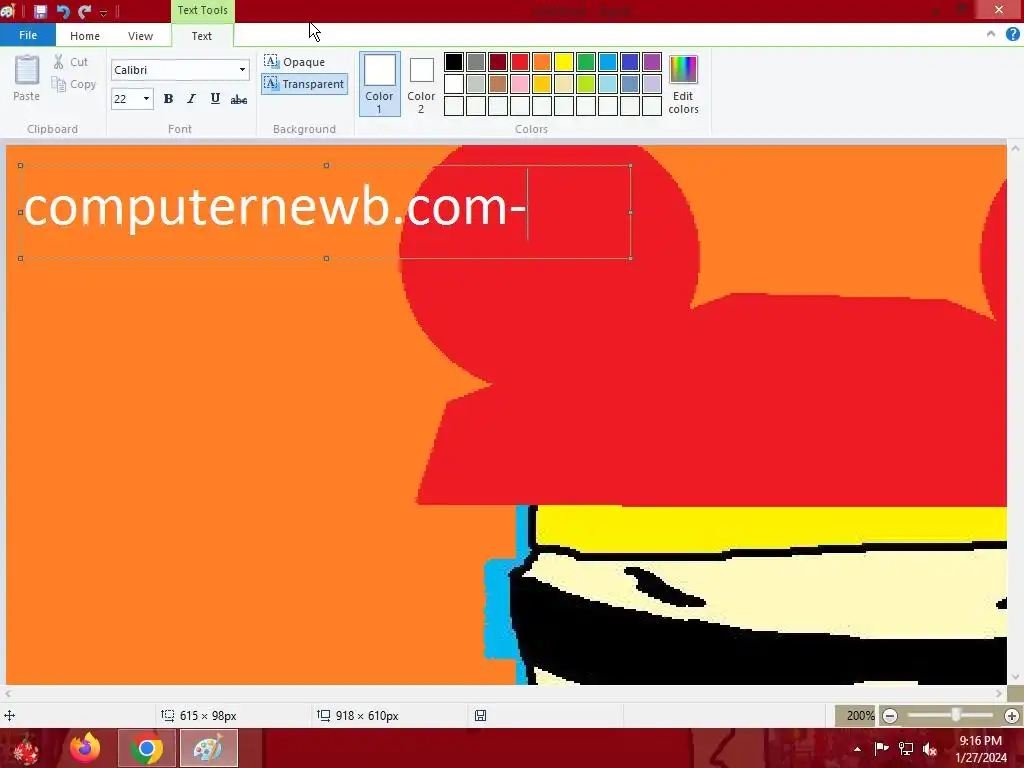Click the network tray icon

click(x=906, y=748)
